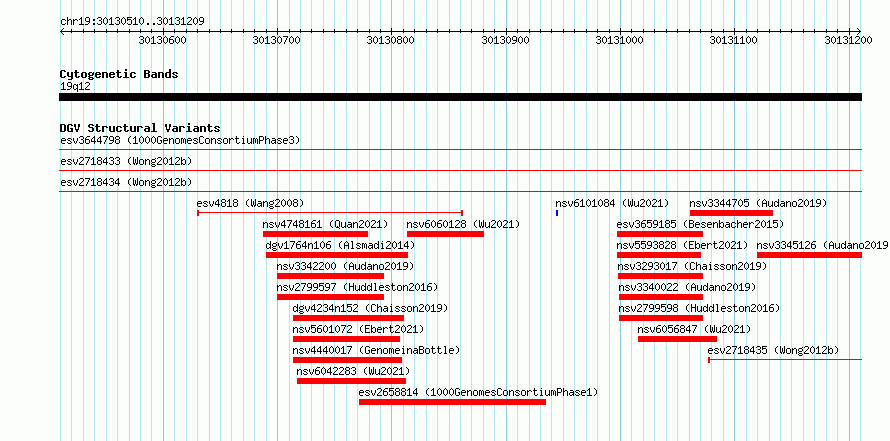This screenshot has height=441, width=890.
Task: Open dgv1764n106 (Alsmadi2014) variant
Action: (340, 245)
